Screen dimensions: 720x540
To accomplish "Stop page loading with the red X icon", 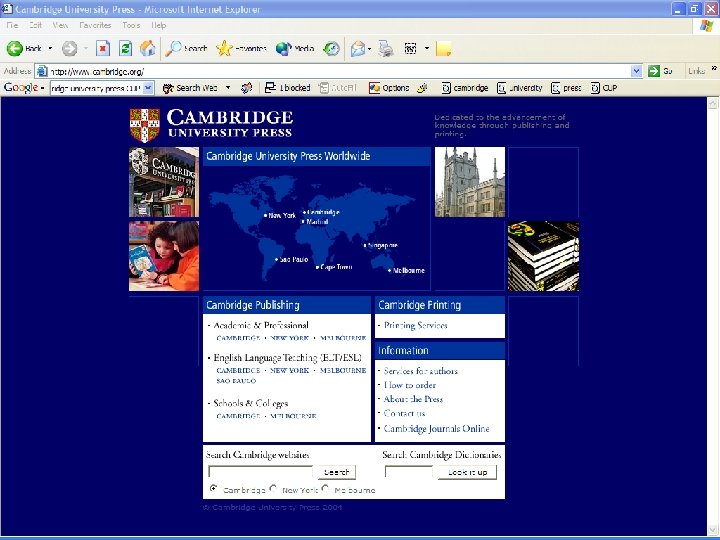I will [x=103, y=48].
